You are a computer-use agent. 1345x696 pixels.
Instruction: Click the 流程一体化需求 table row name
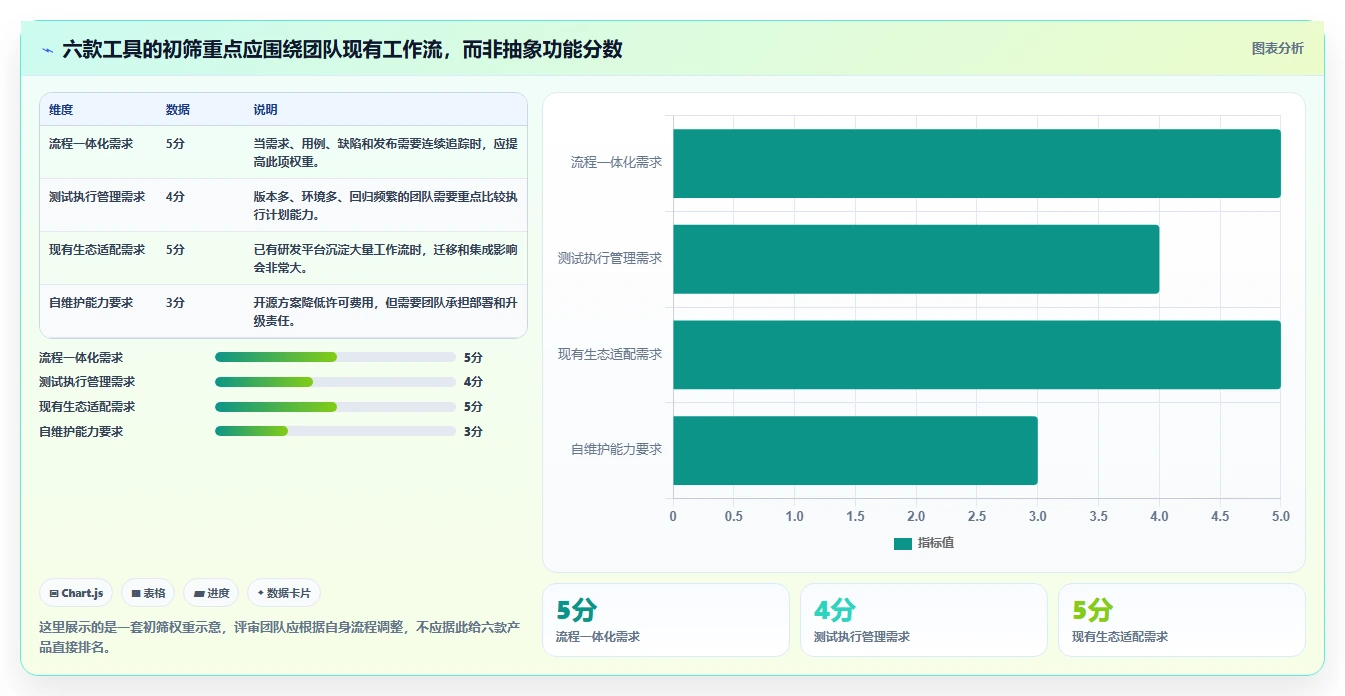click(x=91, y=144)
